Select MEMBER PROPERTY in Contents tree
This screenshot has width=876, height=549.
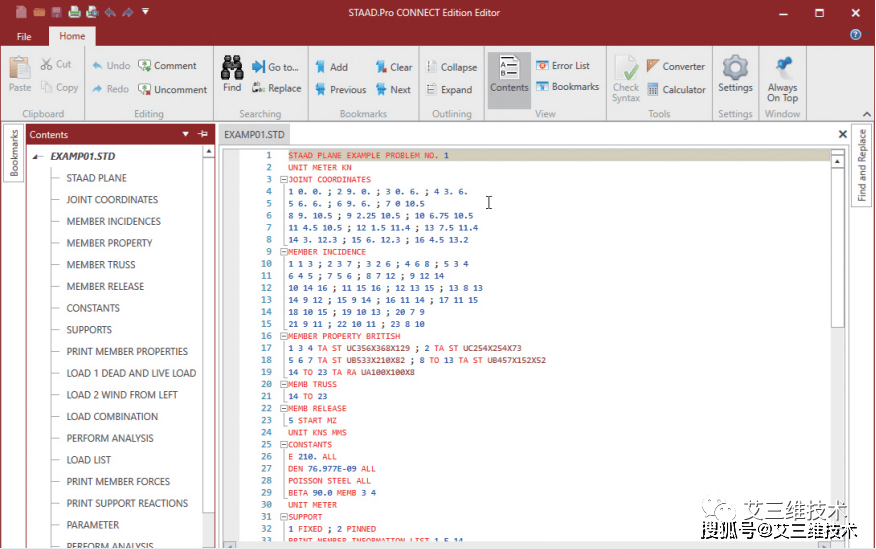tap(110, 244)
